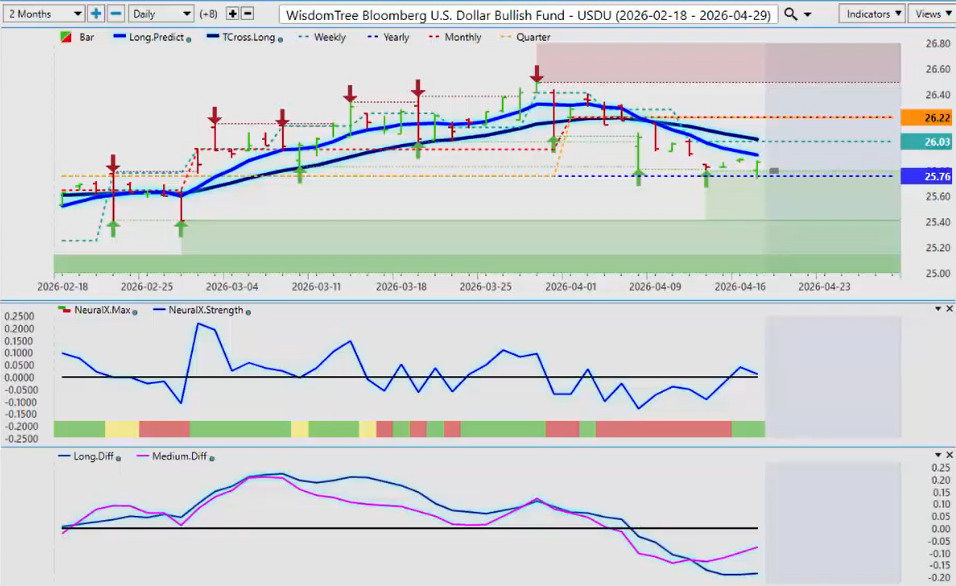The height and width of the screenshot is (586, 956).
Task: Toggle the NeuralX.Strength legend entry
Action: tap(196, 310)
